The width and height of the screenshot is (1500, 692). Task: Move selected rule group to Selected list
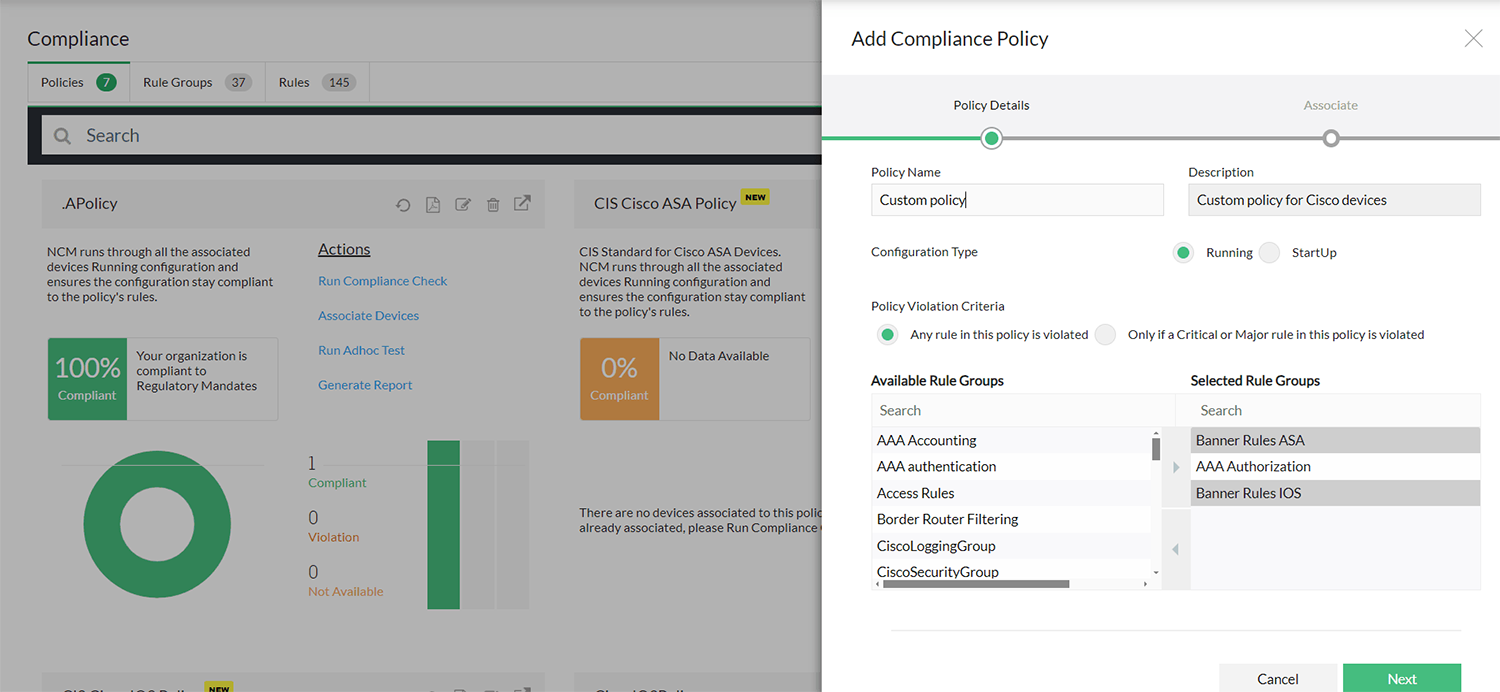point(1176,466)
